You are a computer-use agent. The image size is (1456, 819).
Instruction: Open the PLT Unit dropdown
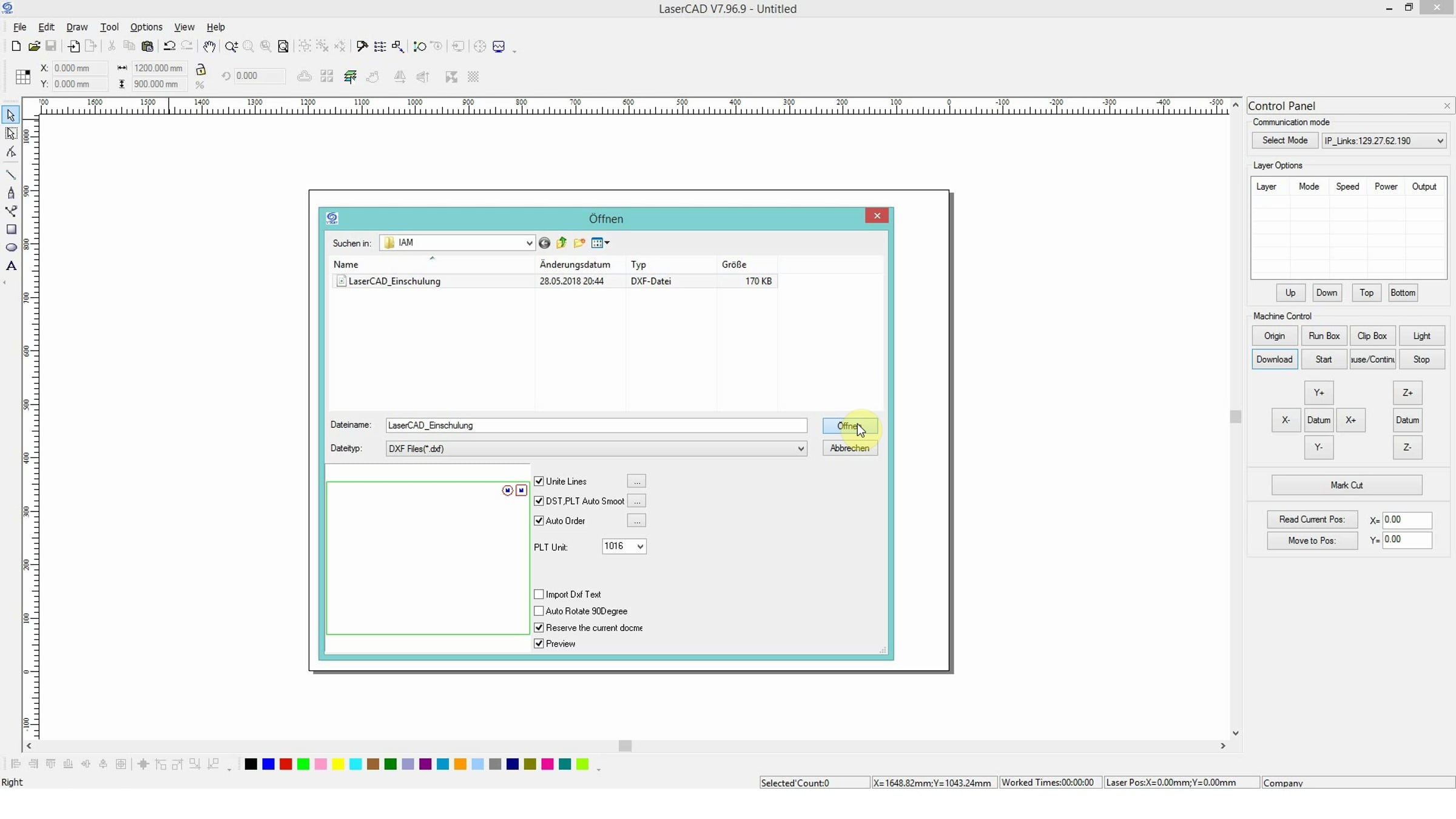click(639, 547)
